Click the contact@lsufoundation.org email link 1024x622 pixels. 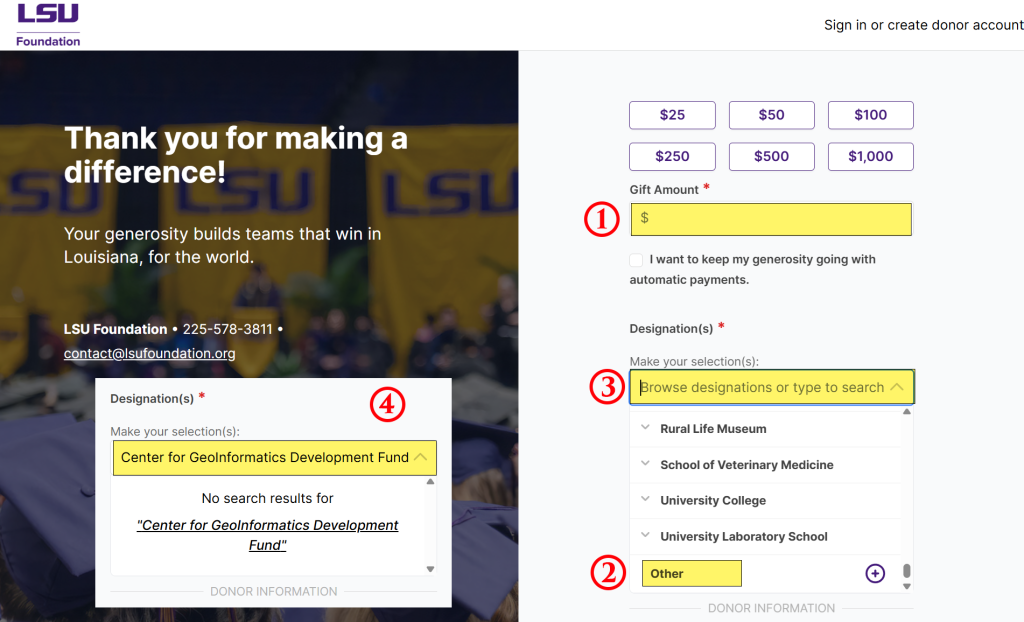(150, 354)
